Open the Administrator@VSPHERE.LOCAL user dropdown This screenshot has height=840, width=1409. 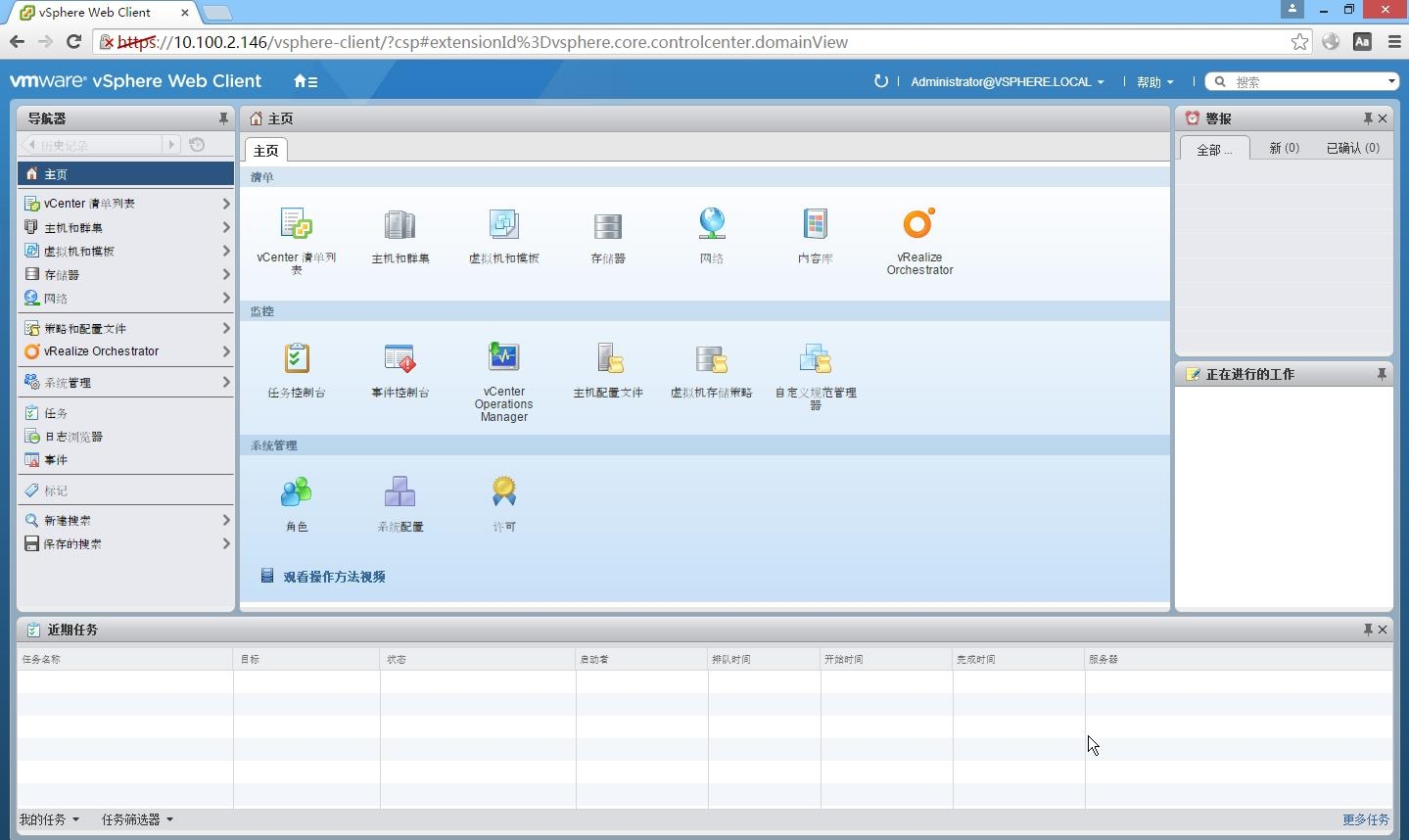(1008, 82)
